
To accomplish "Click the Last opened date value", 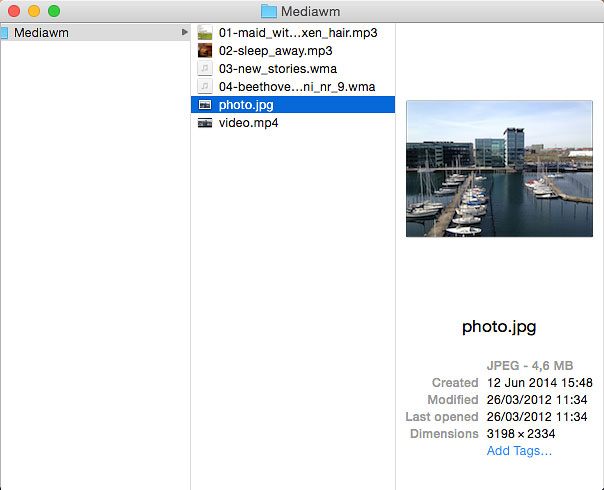I will (537, 416).
